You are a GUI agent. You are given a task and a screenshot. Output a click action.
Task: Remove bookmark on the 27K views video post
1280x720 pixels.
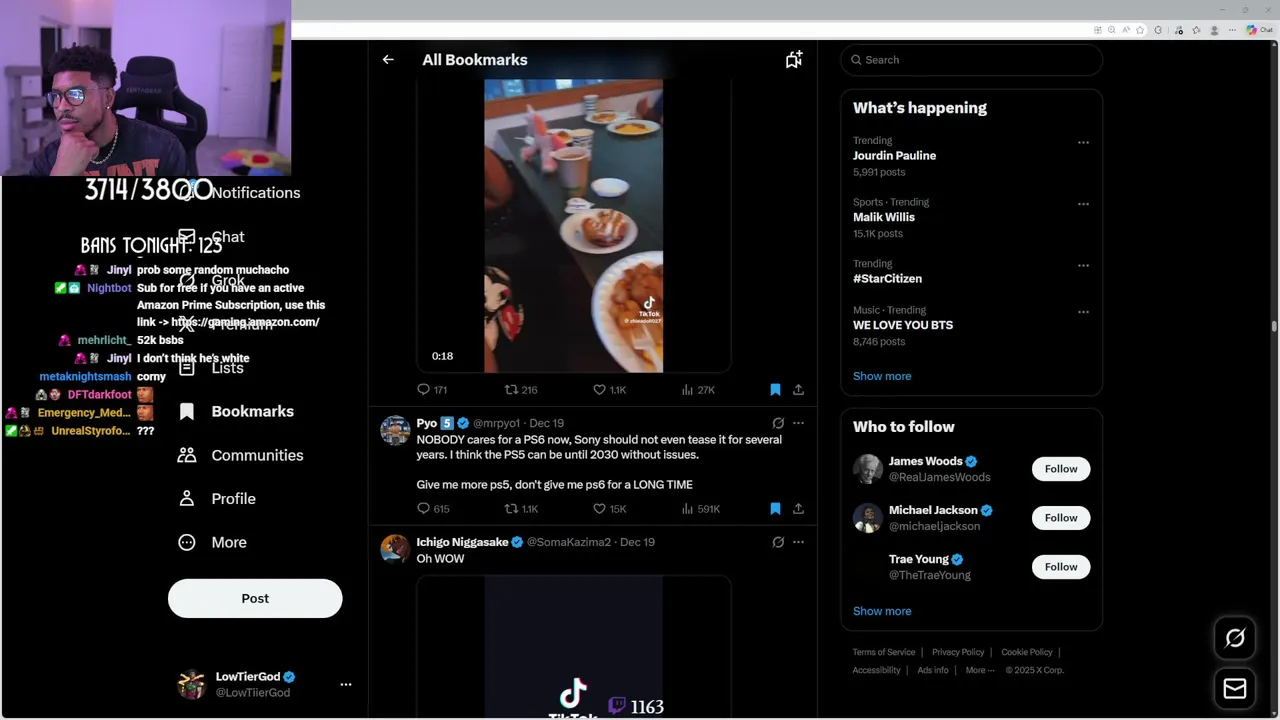point(775,390)
